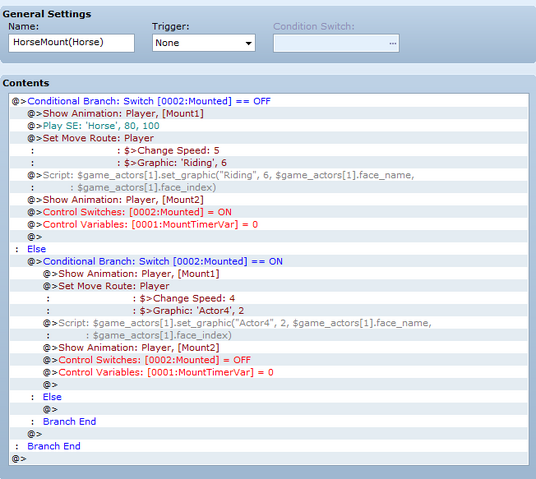Select the Script set_graphic("Actor4") command line

(268, 323)
